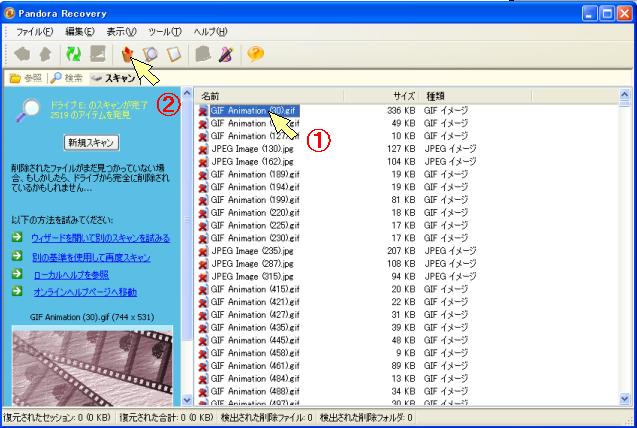Open Quick Viewer magnifier-page toolbar icon
This screenshot has height=428, width=637.
(150, 54)
